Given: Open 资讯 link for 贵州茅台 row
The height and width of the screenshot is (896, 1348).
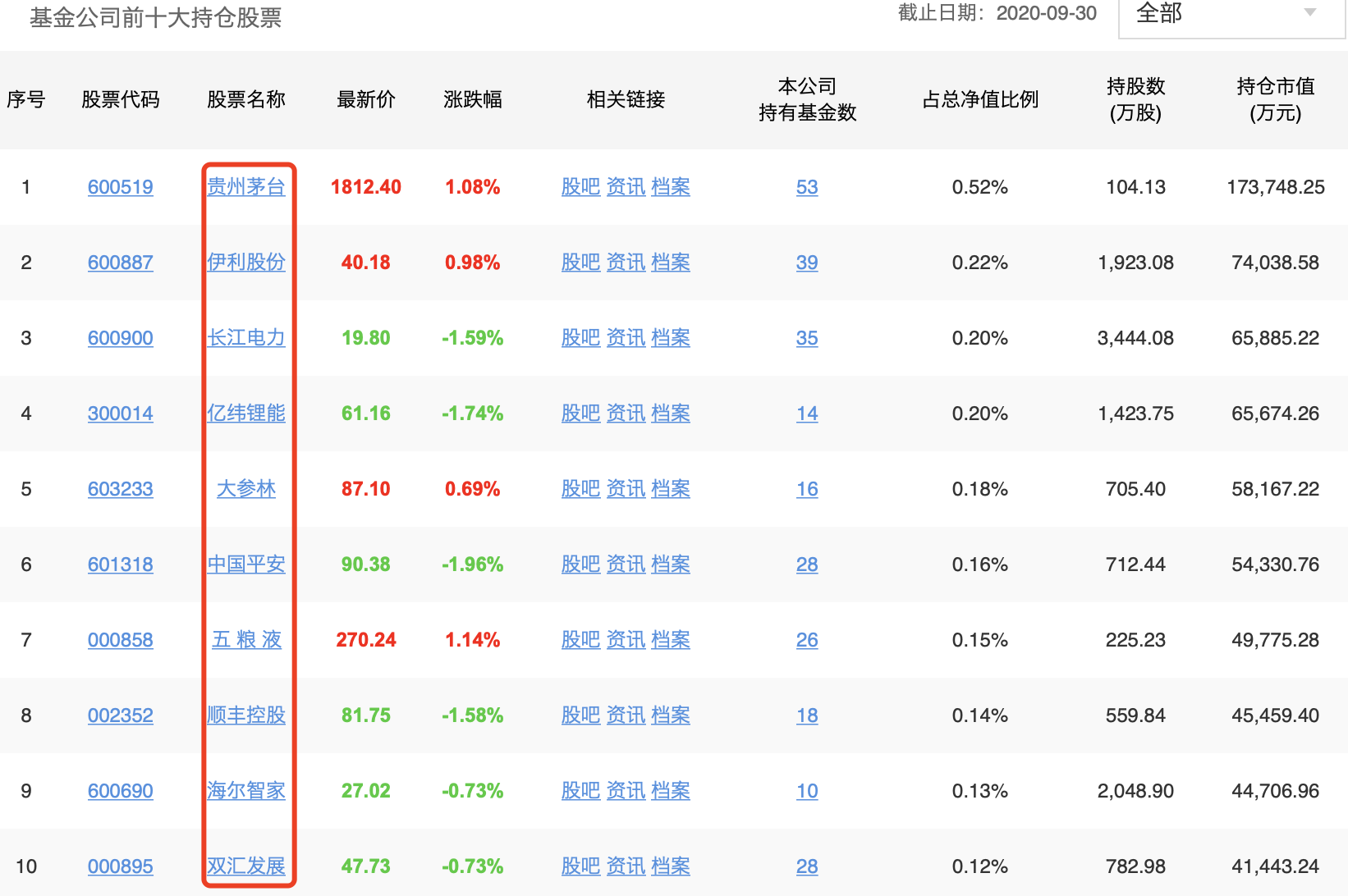Looking at the screenshot, I should click(x=626, y=187).
